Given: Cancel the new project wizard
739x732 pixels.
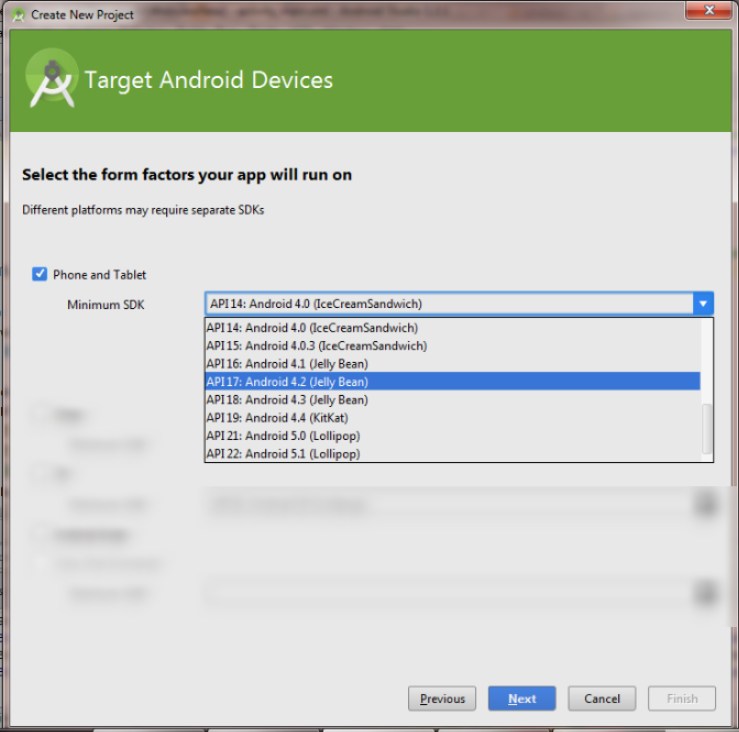Looking at the screenshot, I should tap(602, 698).
